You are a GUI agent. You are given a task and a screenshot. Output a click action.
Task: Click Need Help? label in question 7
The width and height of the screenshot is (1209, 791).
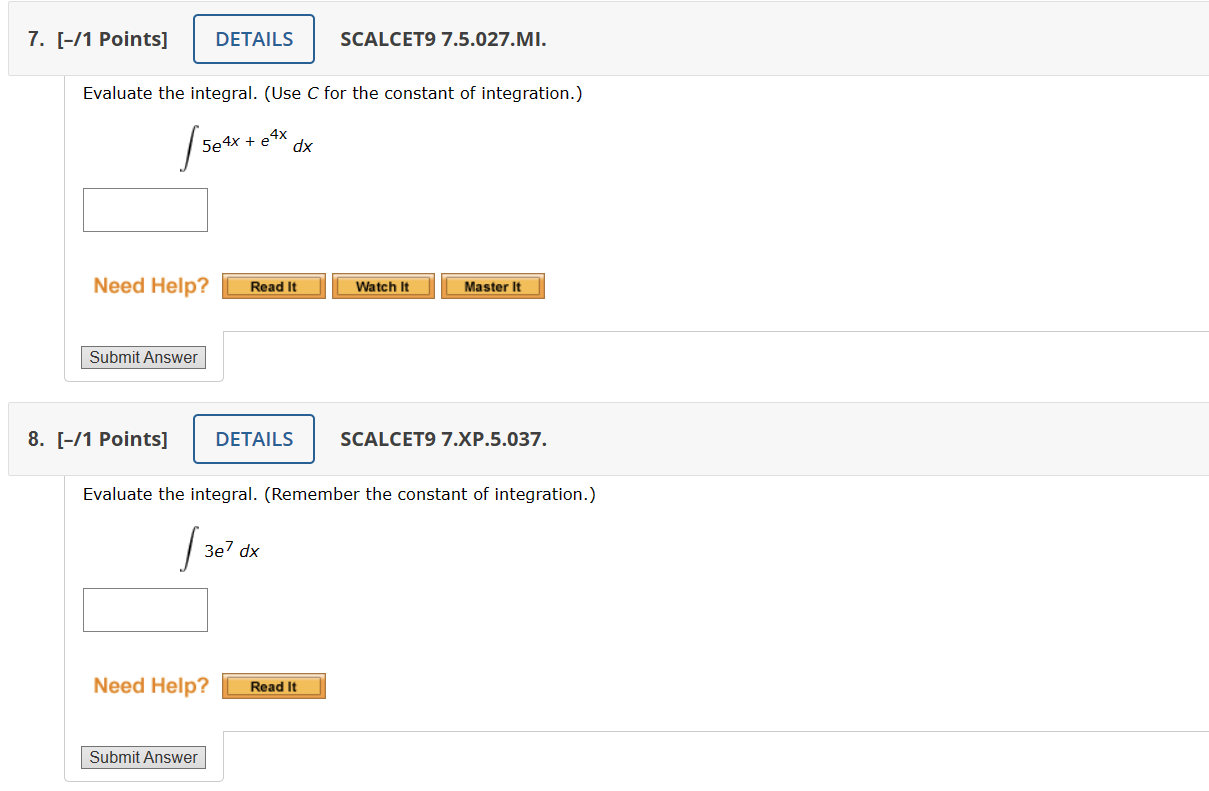point(151,286)
